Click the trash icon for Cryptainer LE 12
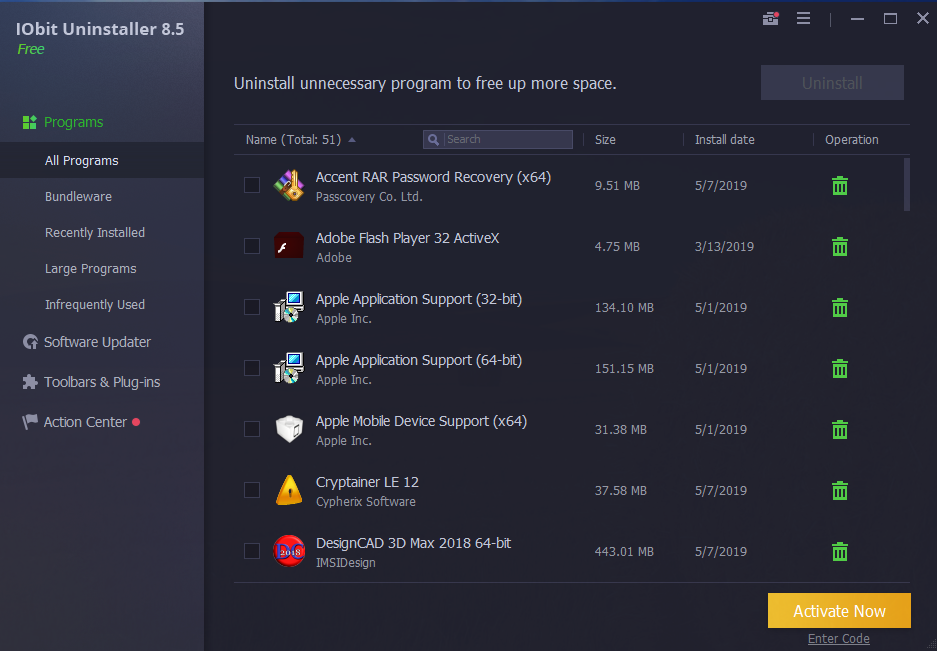 840,491
